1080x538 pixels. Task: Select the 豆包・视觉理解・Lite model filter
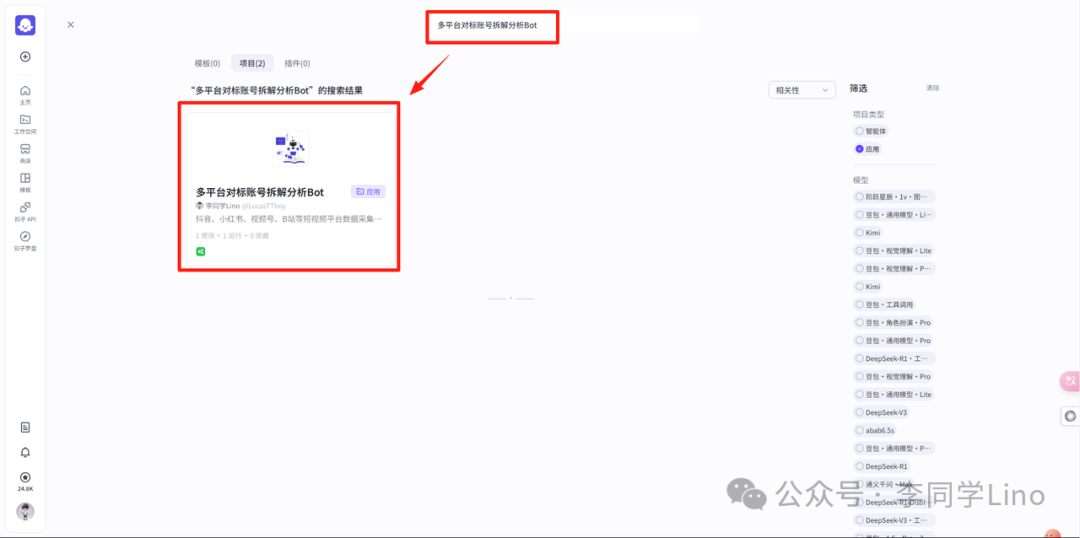894,251
